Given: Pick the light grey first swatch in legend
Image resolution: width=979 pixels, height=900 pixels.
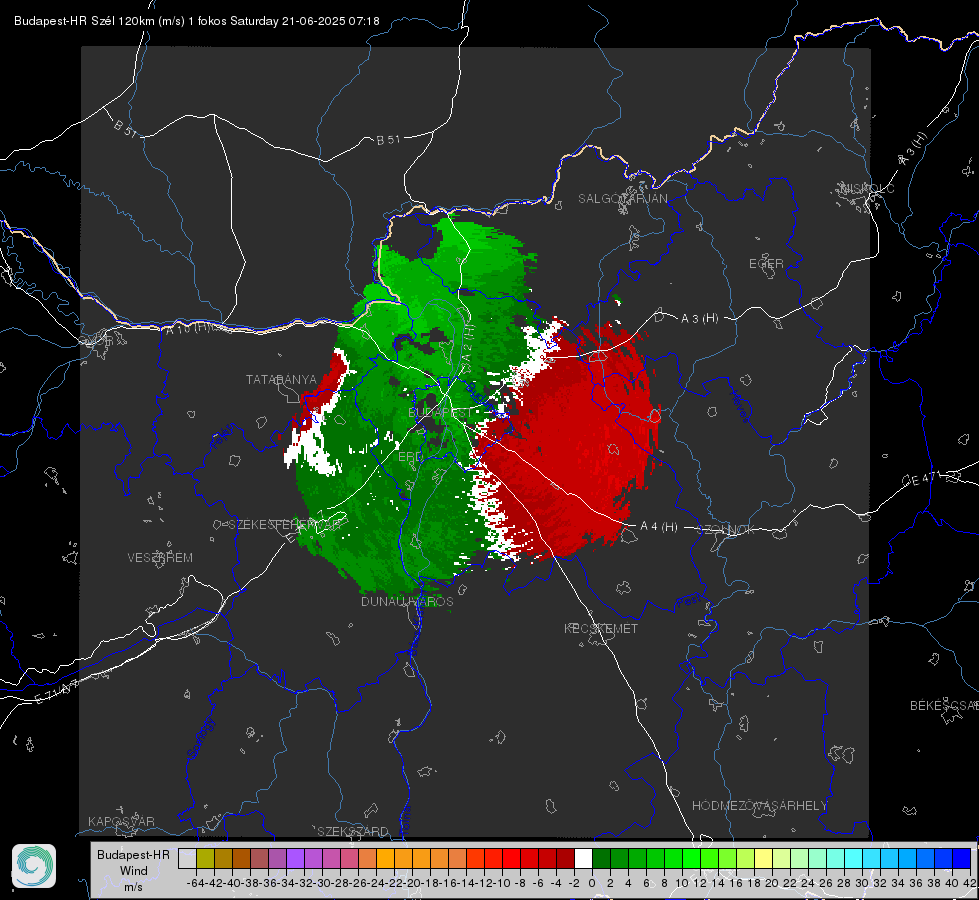Looking at the screenshot, I should [x=187, y=858].
